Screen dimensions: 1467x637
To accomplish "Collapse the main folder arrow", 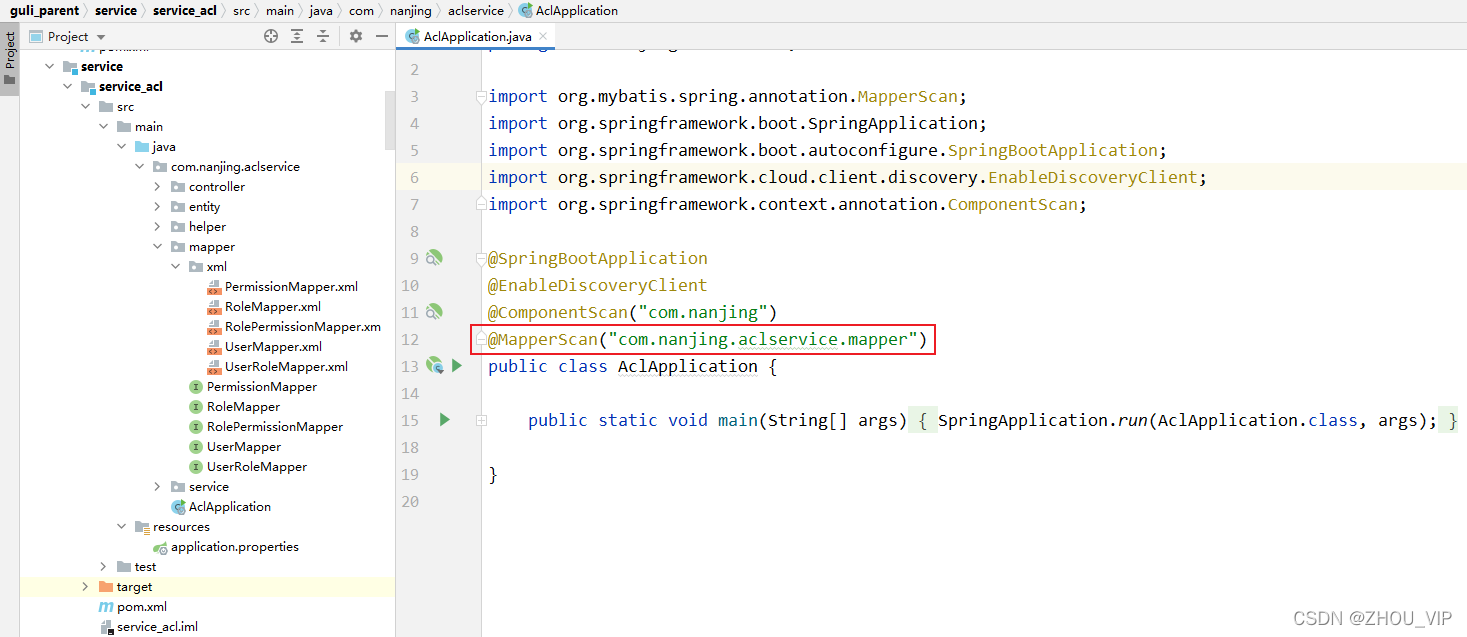I will 103,127.
